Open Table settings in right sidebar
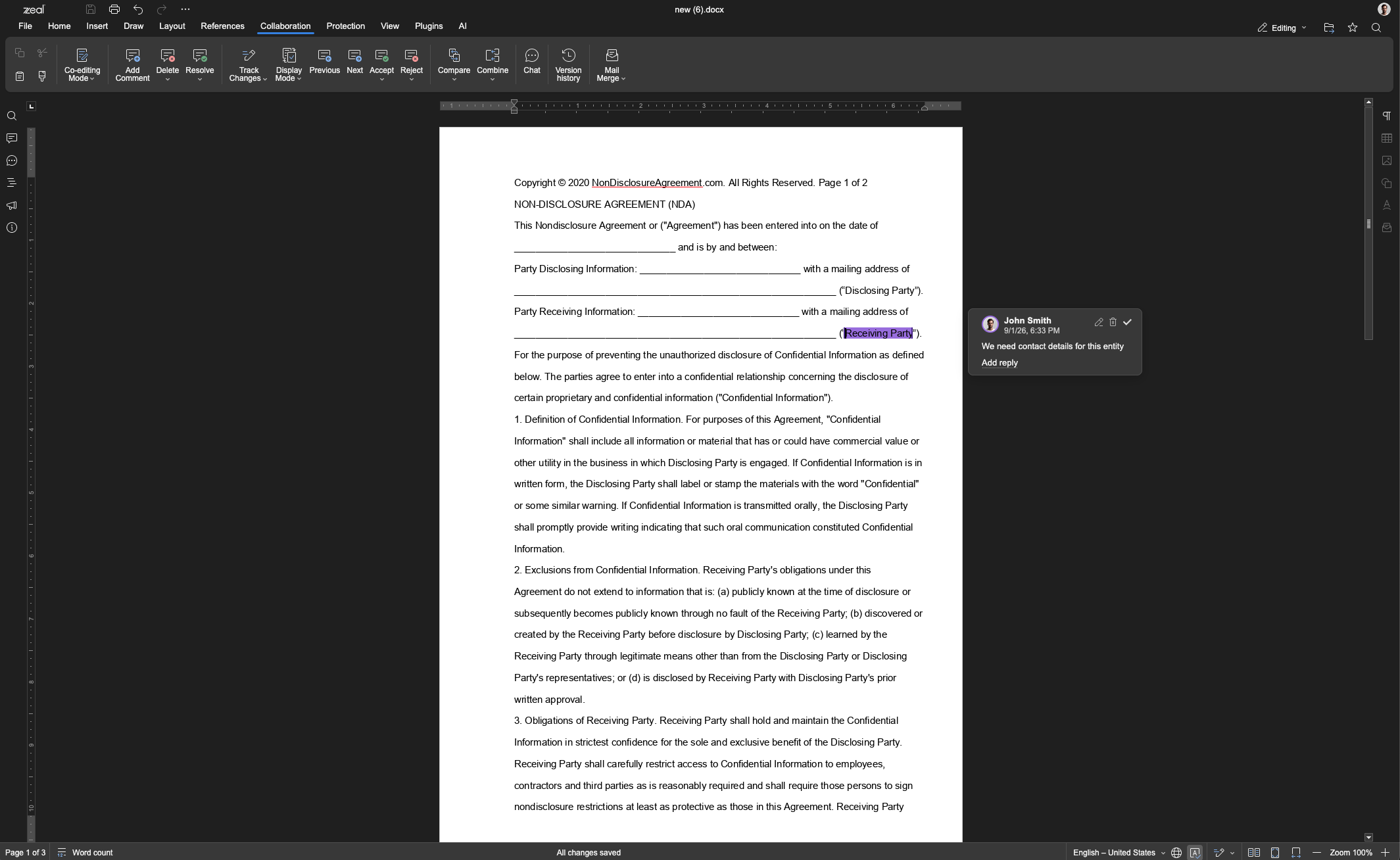 tap(1387, 138)
